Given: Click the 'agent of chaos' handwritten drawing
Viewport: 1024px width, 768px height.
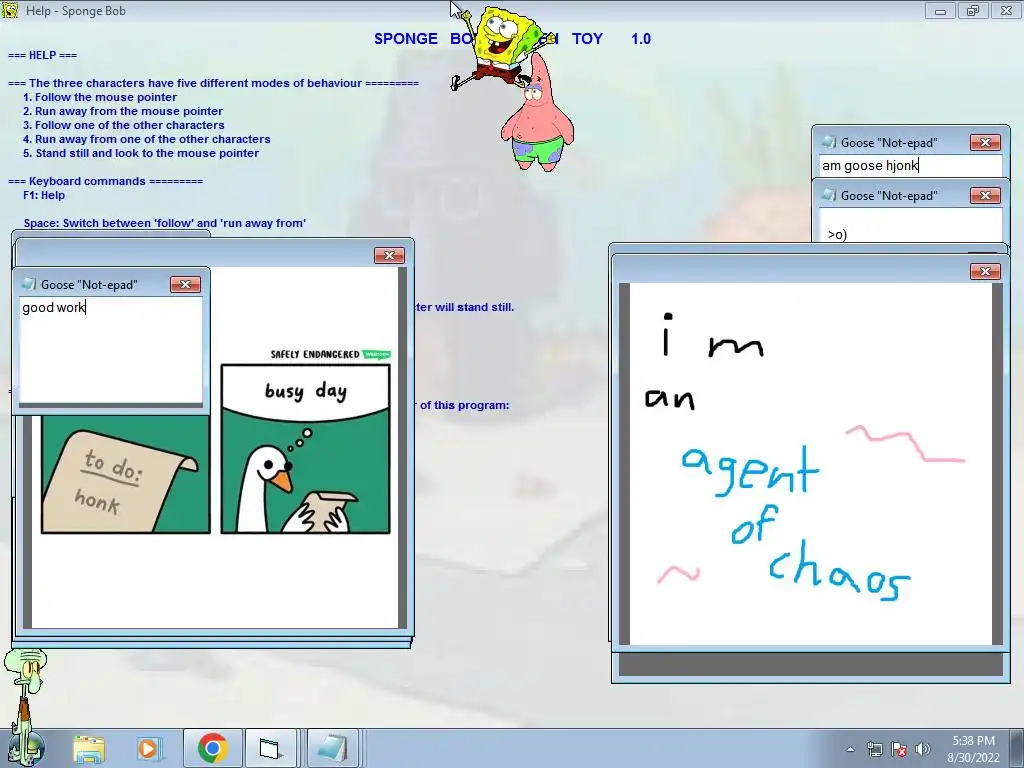Looking at the screenshot, I should click(x=810, y=464).
